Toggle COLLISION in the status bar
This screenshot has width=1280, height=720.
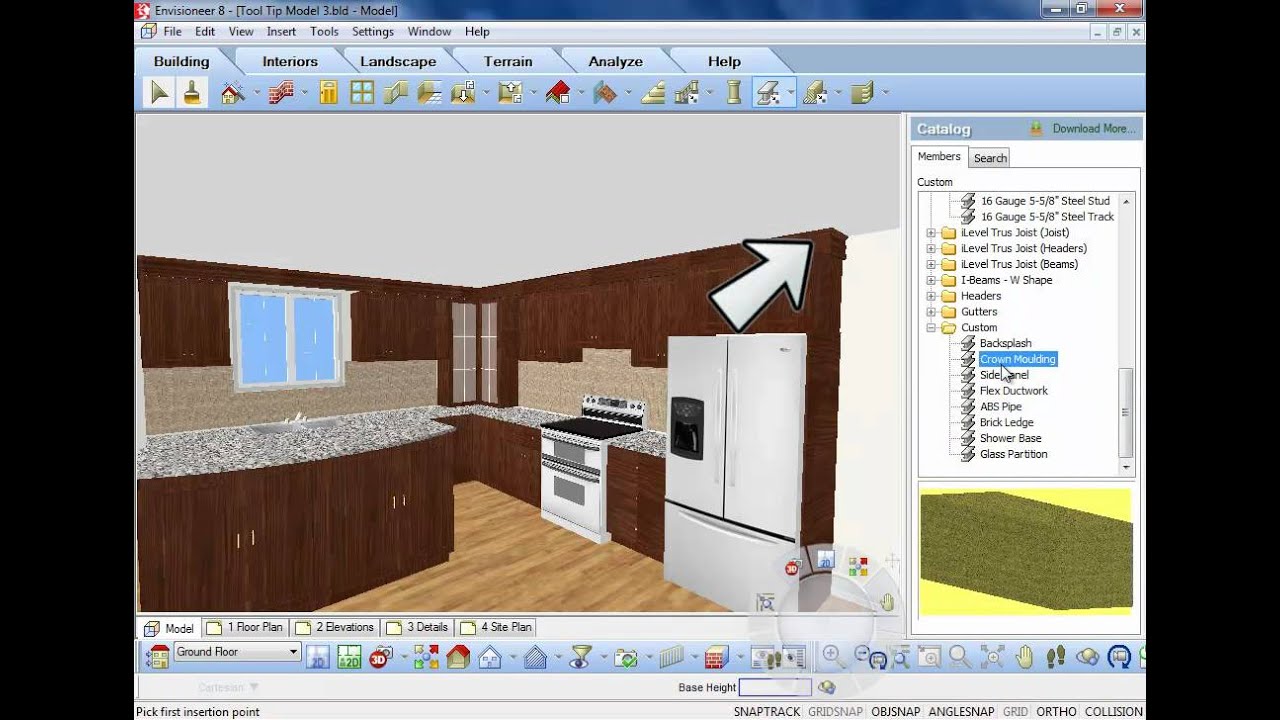click(x=1113, y=712)
